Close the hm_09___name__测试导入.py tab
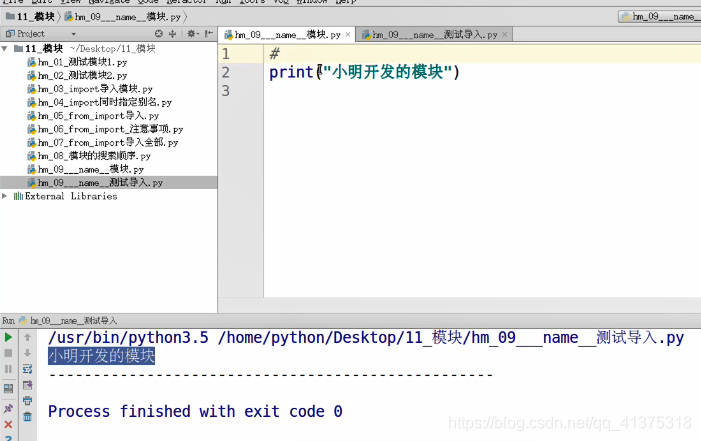Screen dimensions: 701x441 (505, 34)
